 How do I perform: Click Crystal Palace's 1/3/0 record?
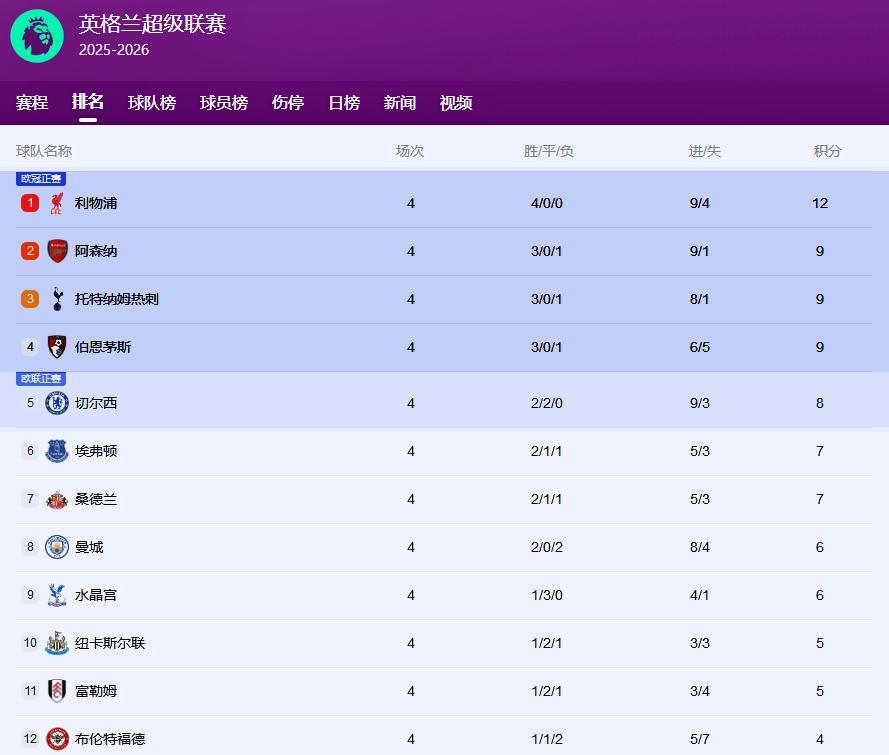pos(547,595)
